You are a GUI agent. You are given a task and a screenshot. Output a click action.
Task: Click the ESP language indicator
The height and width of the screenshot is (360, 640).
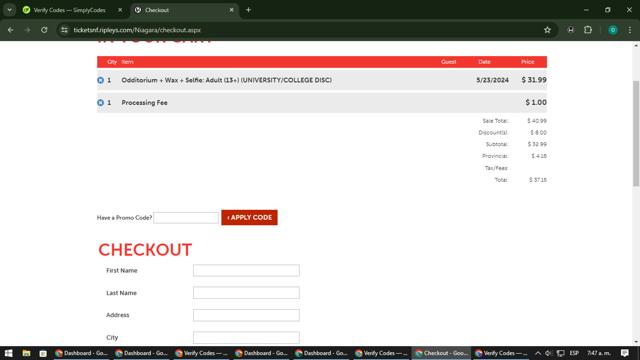(x=574, y=353)
